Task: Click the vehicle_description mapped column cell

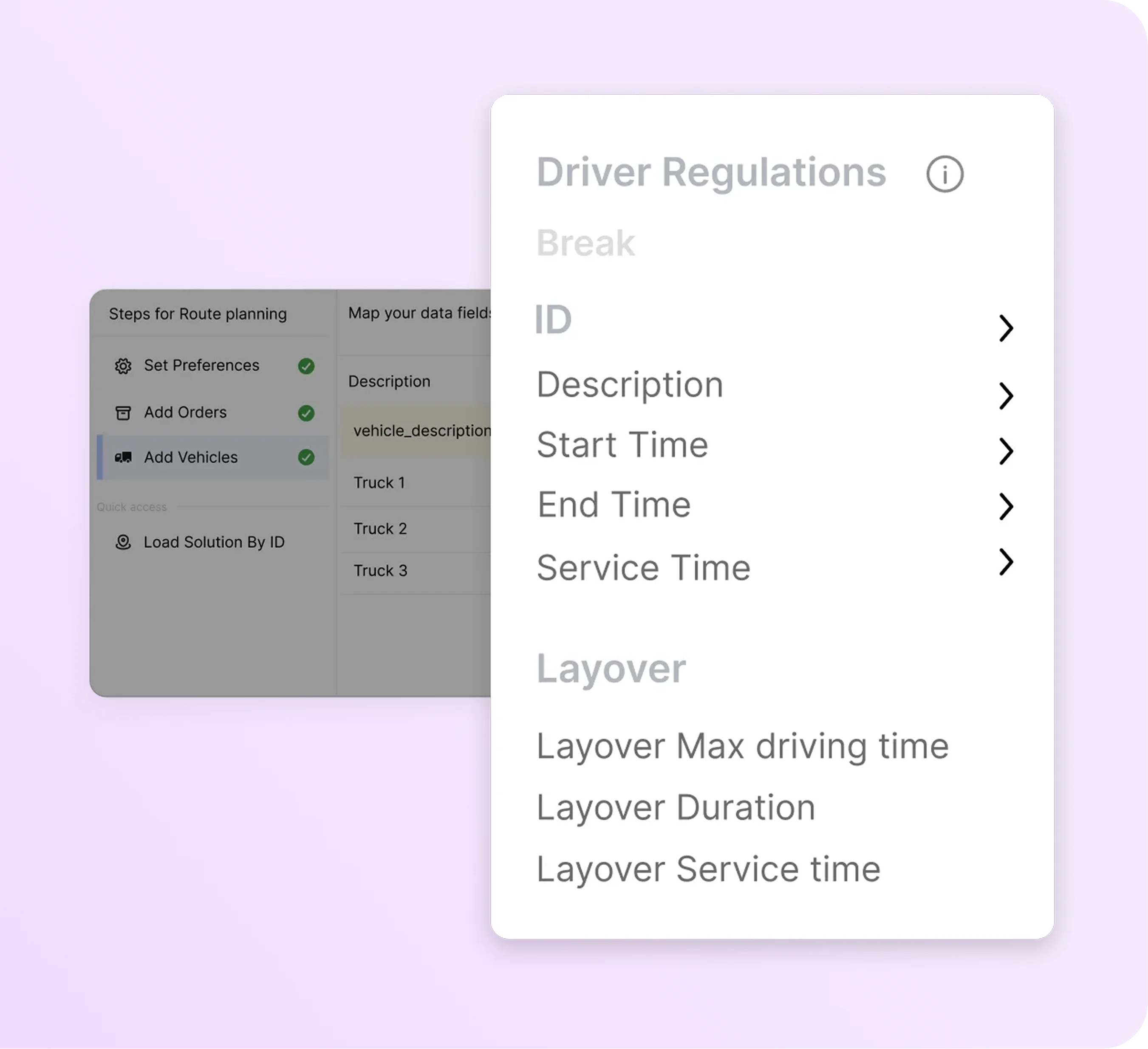Action: 417,431
